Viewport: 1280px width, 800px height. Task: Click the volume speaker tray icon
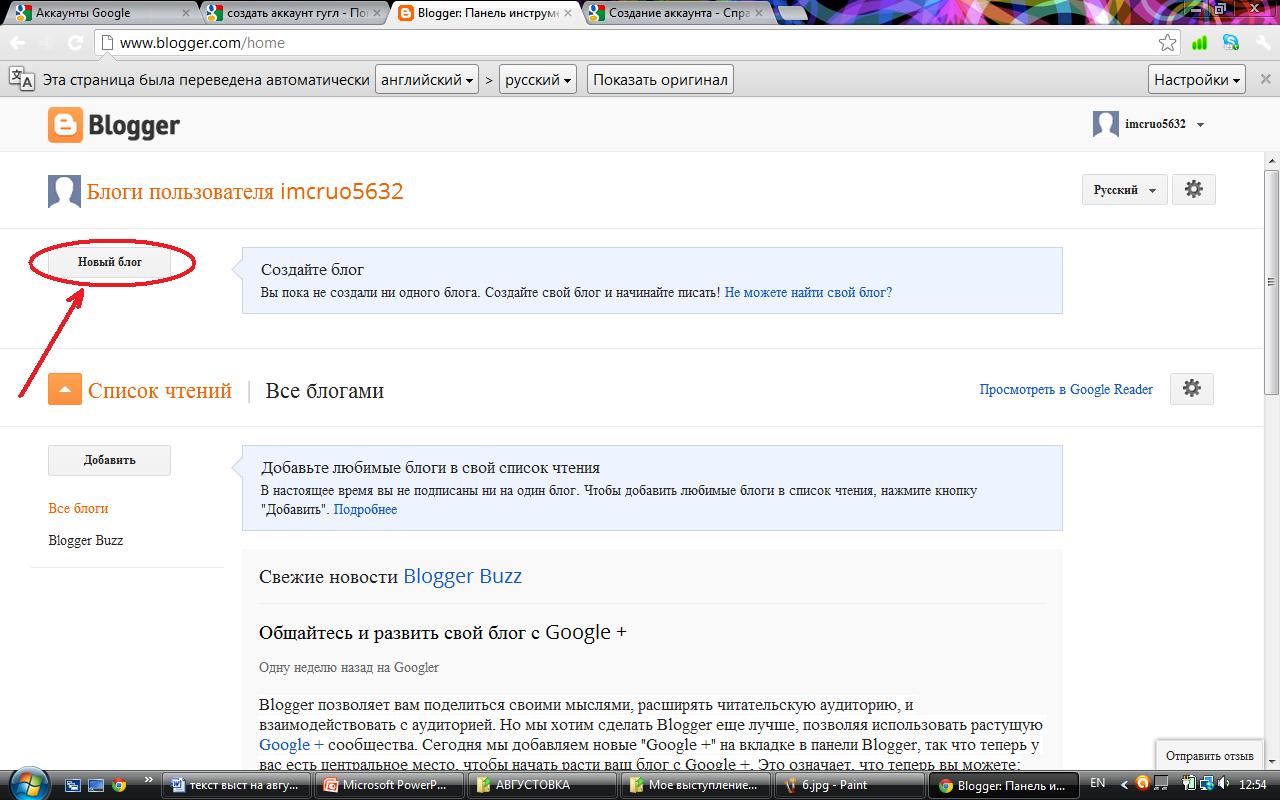pos(1221,784)
